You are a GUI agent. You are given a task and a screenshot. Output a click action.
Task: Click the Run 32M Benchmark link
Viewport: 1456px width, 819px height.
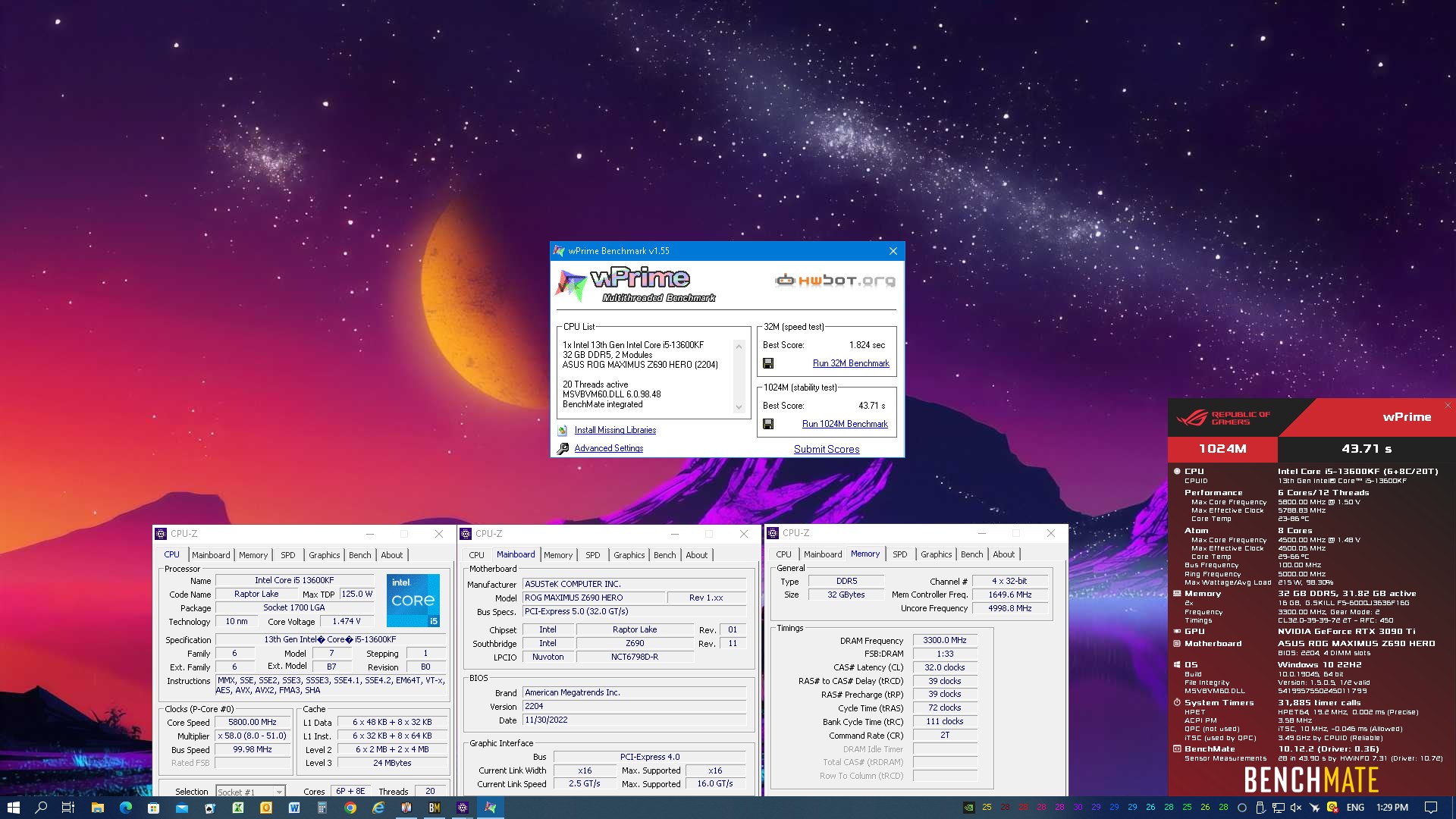point(851,363)
